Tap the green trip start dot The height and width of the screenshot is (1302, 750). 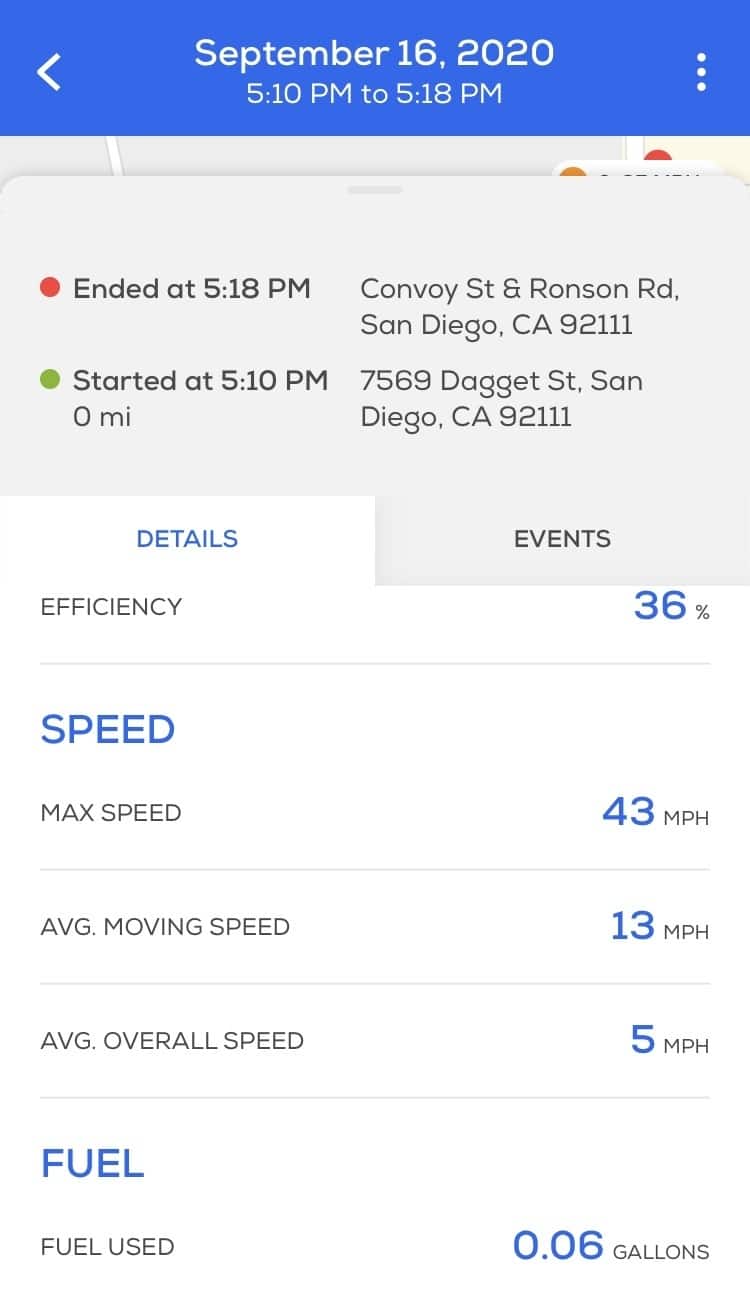[51, 381]
